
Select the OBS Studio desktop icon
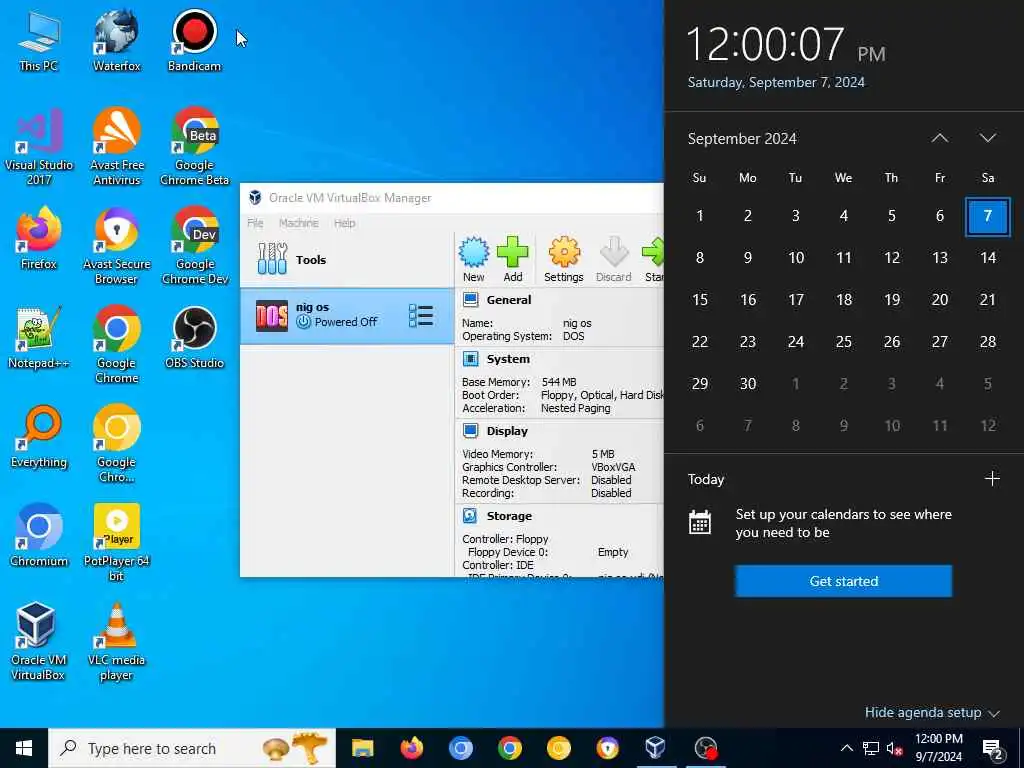[x=194, y=338]
